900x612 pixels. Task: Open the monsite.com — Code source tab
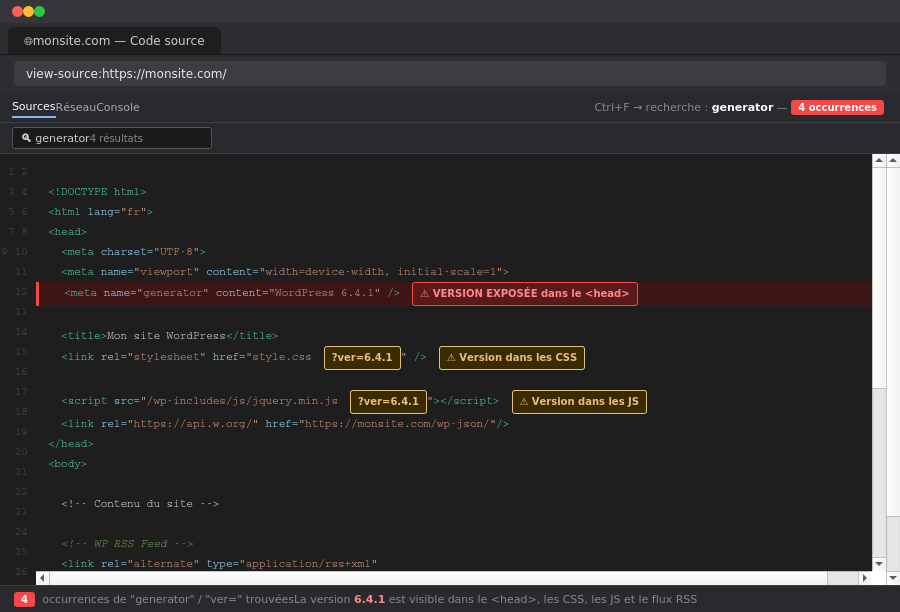pyautogui.click(x=114, y=41)
